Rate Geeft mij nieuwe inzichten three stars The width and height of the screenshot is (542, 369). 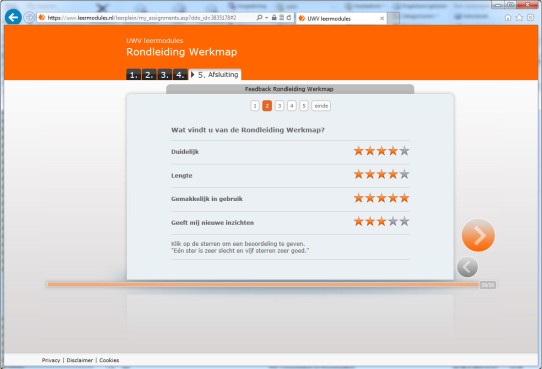(x=382, y=221)
